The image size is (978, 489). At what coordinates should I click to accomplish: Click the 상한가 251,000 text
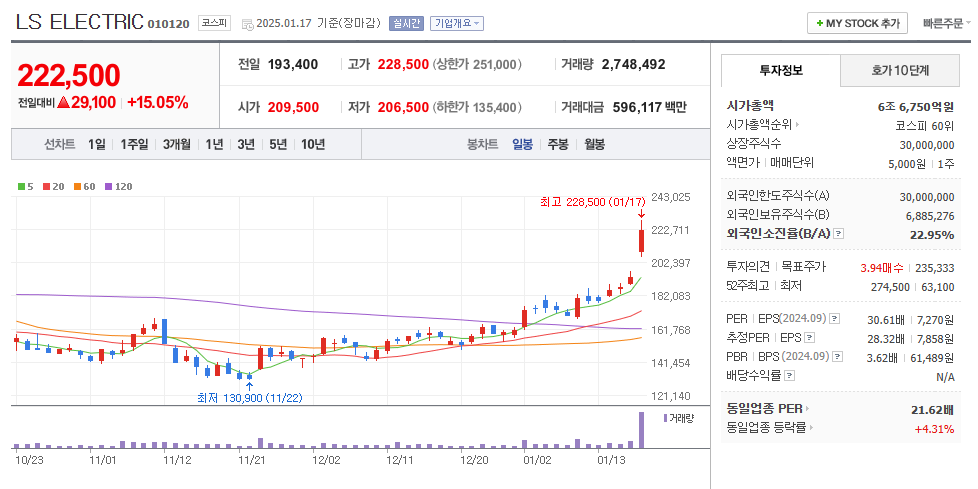pos(477,64)
